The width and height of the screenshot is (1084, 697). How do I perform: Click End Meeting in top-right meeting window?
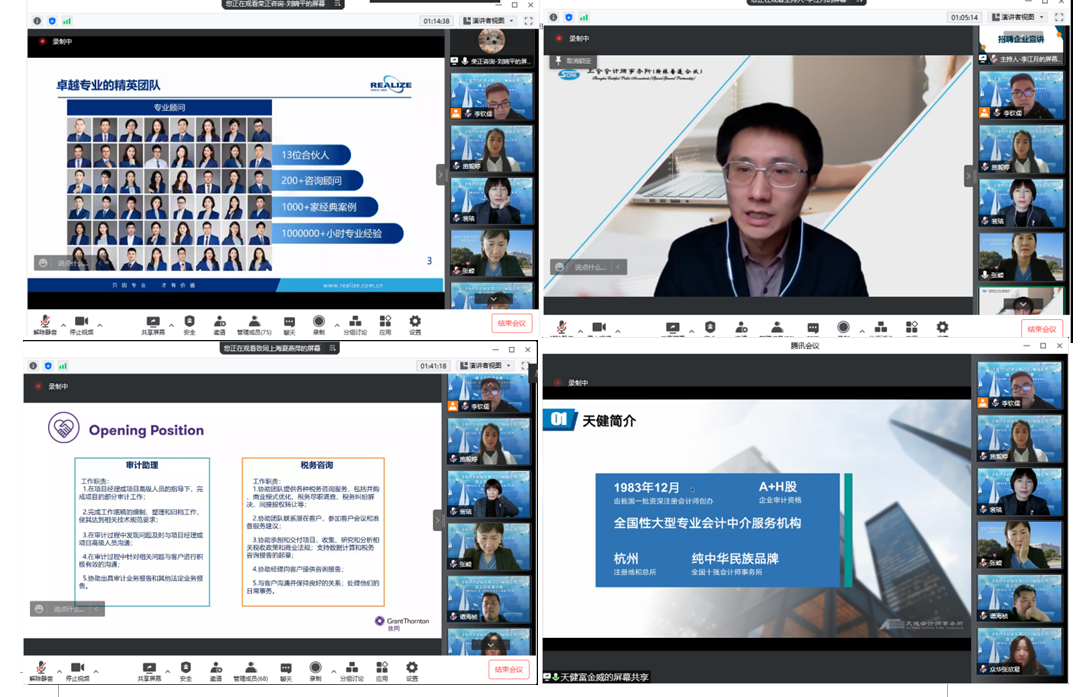click(x=1041, y=329)
